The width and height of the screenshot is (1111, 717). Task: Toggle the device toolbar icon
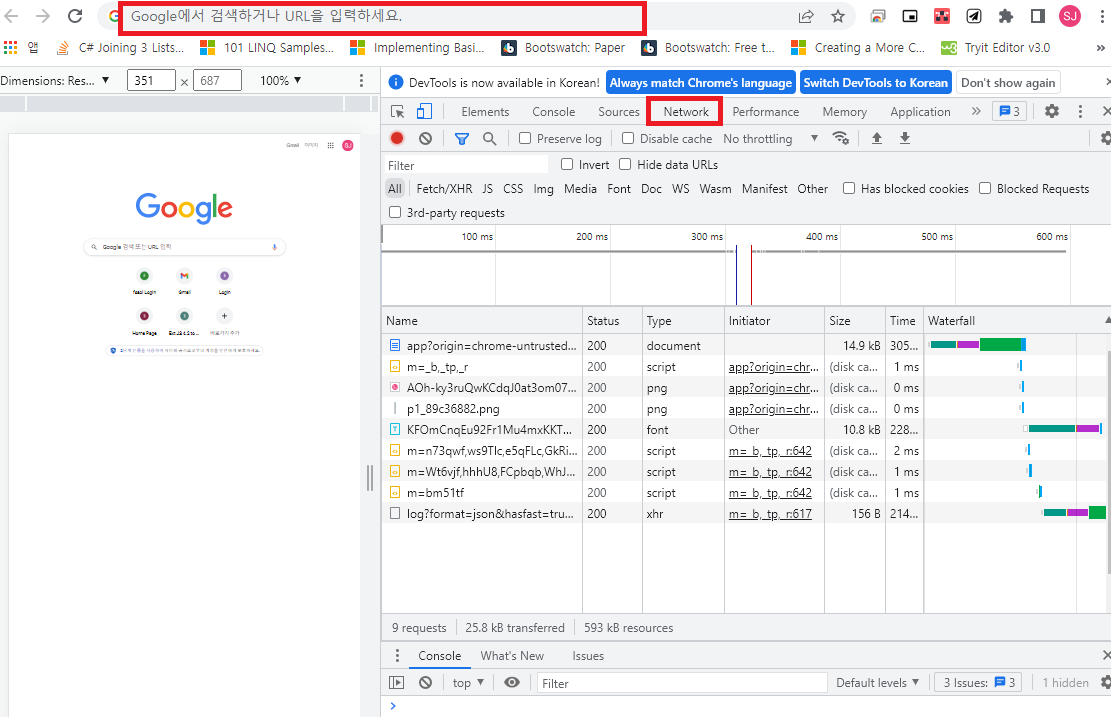(x=424, y=111)
